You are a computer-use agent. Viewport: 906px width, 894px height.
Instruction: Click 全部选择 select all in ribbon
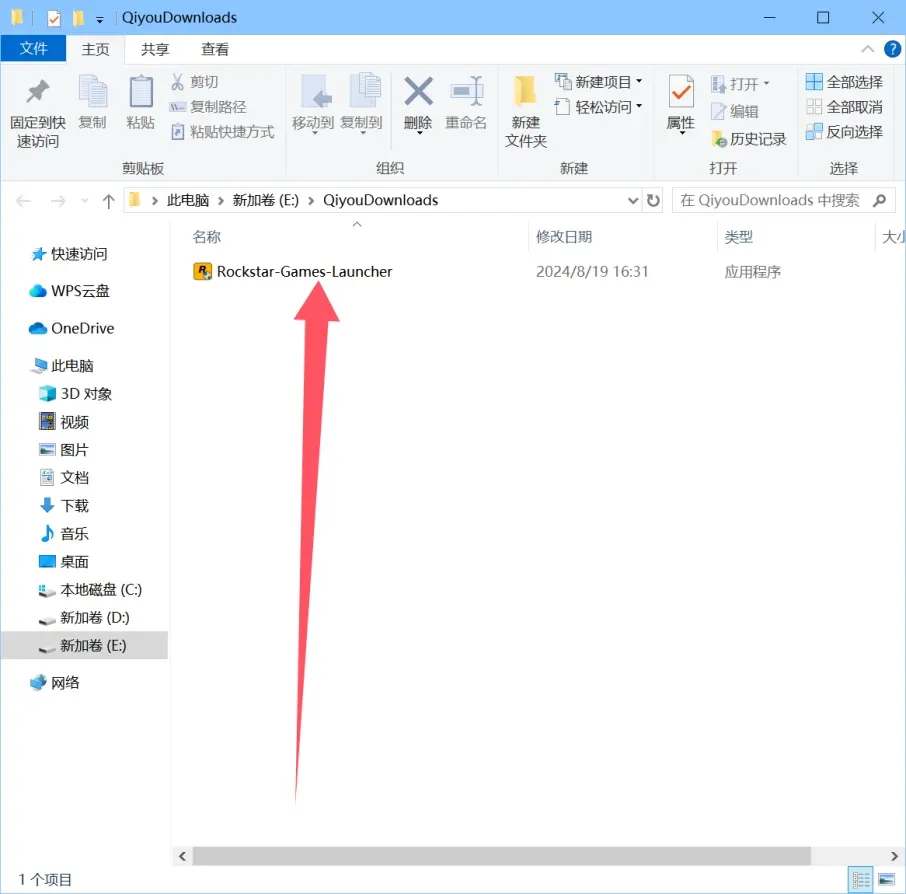point(844,82)
